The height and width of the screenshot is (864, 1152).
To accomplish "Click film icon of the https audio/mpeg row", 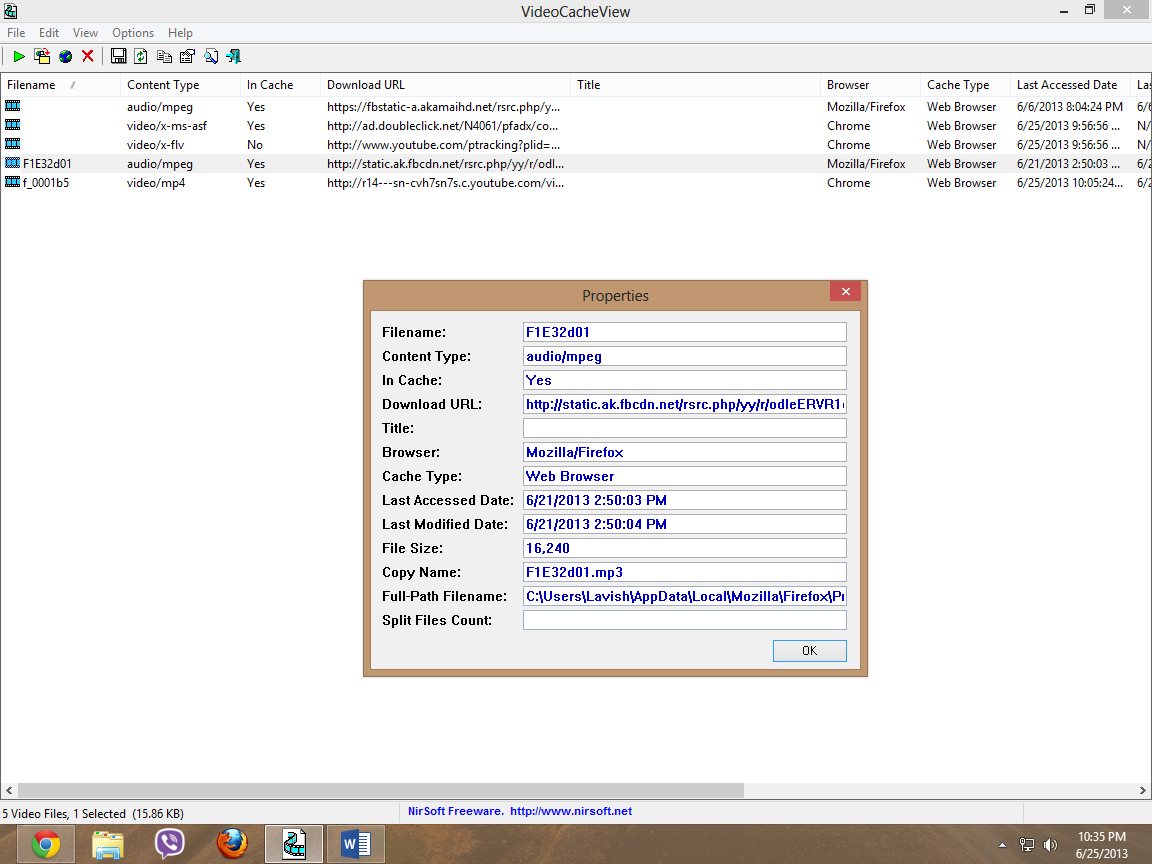I will pyautogui.click(x=12, y=106).
